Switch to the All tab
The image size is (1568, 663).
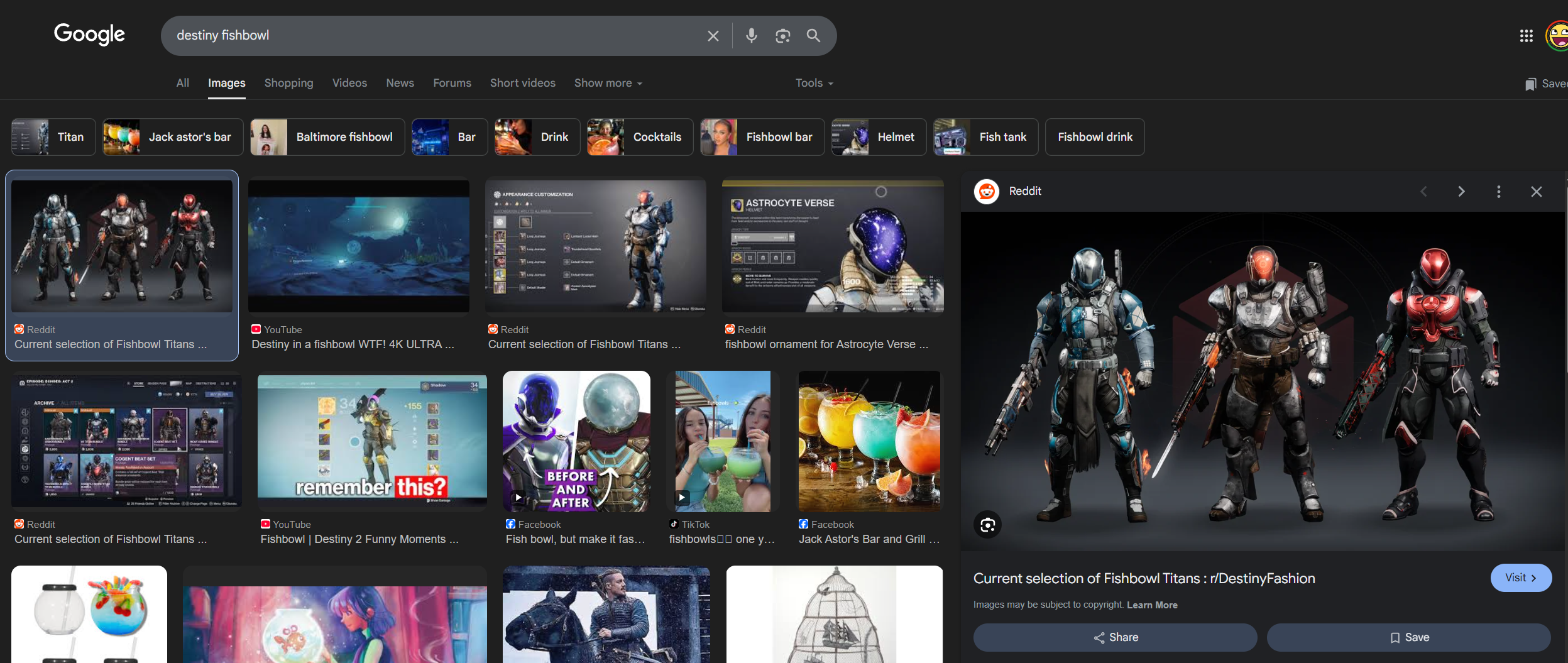tap(182, 83)
